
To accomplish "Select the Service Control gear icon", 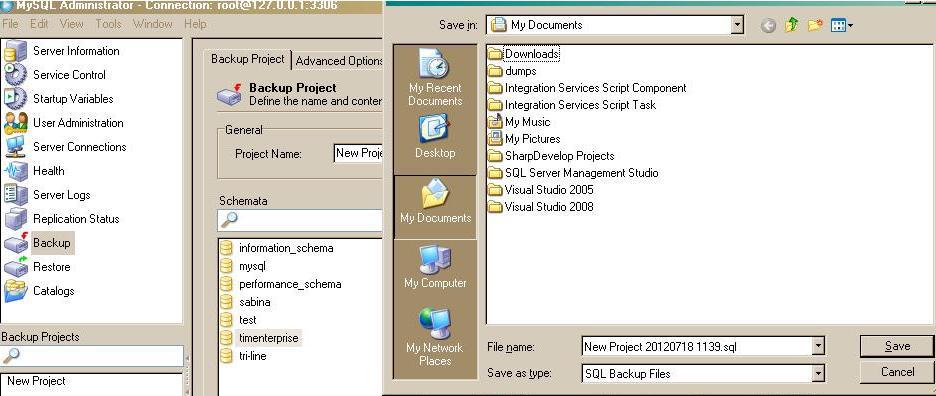I will (x=15, y=75).
